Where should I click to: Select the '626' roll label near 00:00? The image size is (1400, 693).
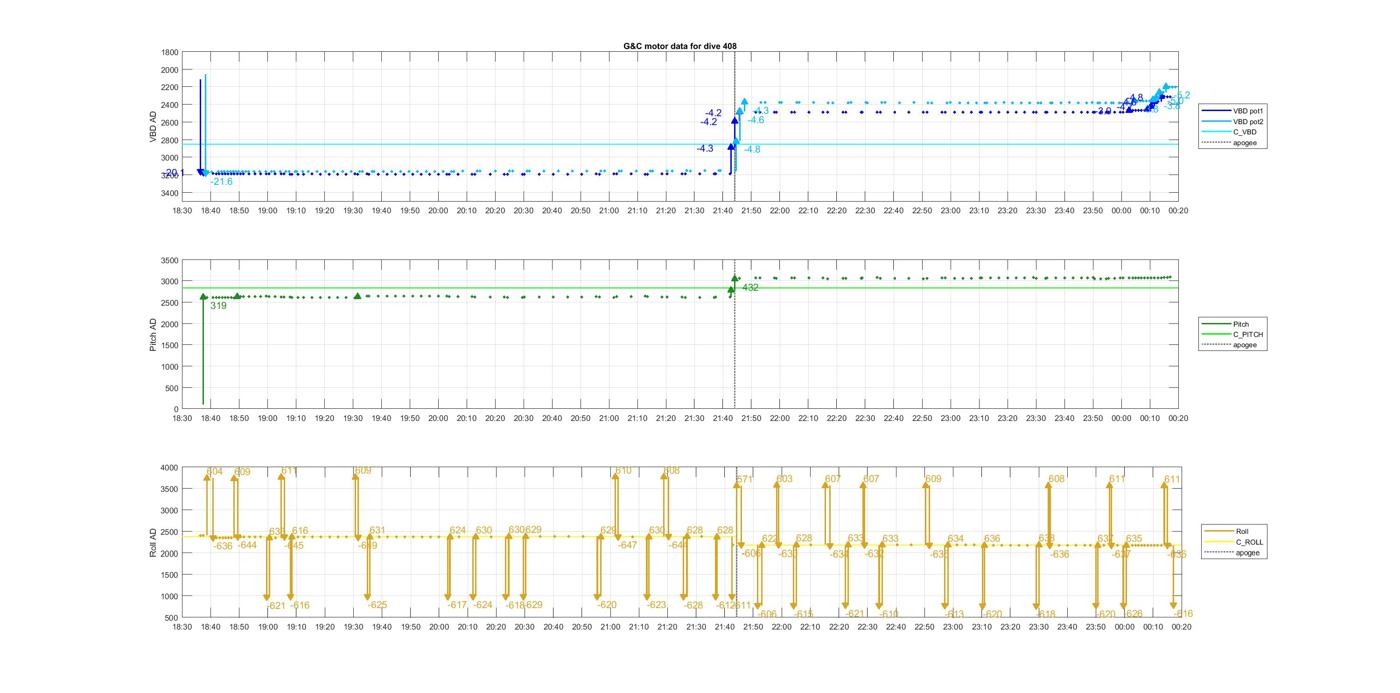tap(1134, 614)
